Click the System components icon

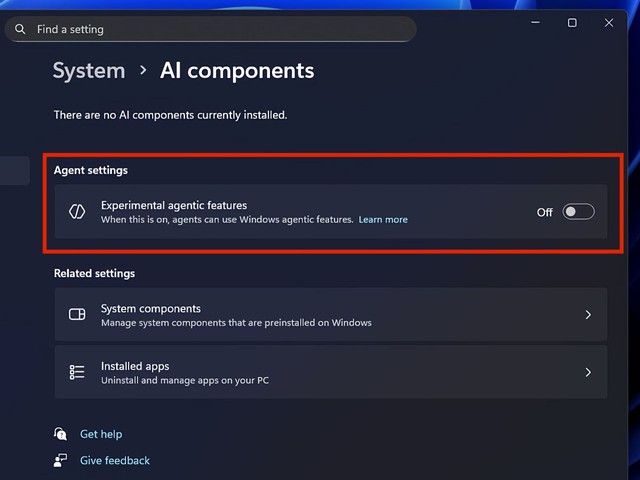(x=77, y=314)
